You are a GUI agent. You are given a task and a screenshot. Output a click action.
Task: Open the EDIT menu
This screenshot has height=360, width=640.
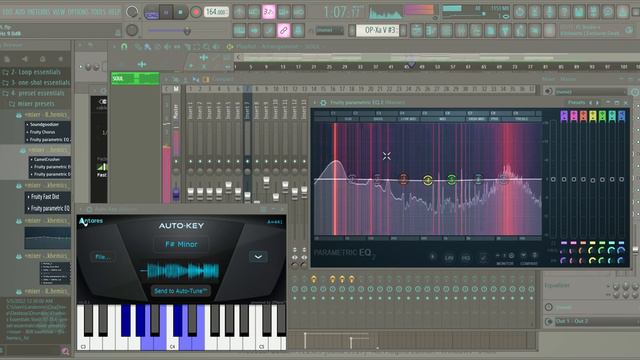coord(7,12)
